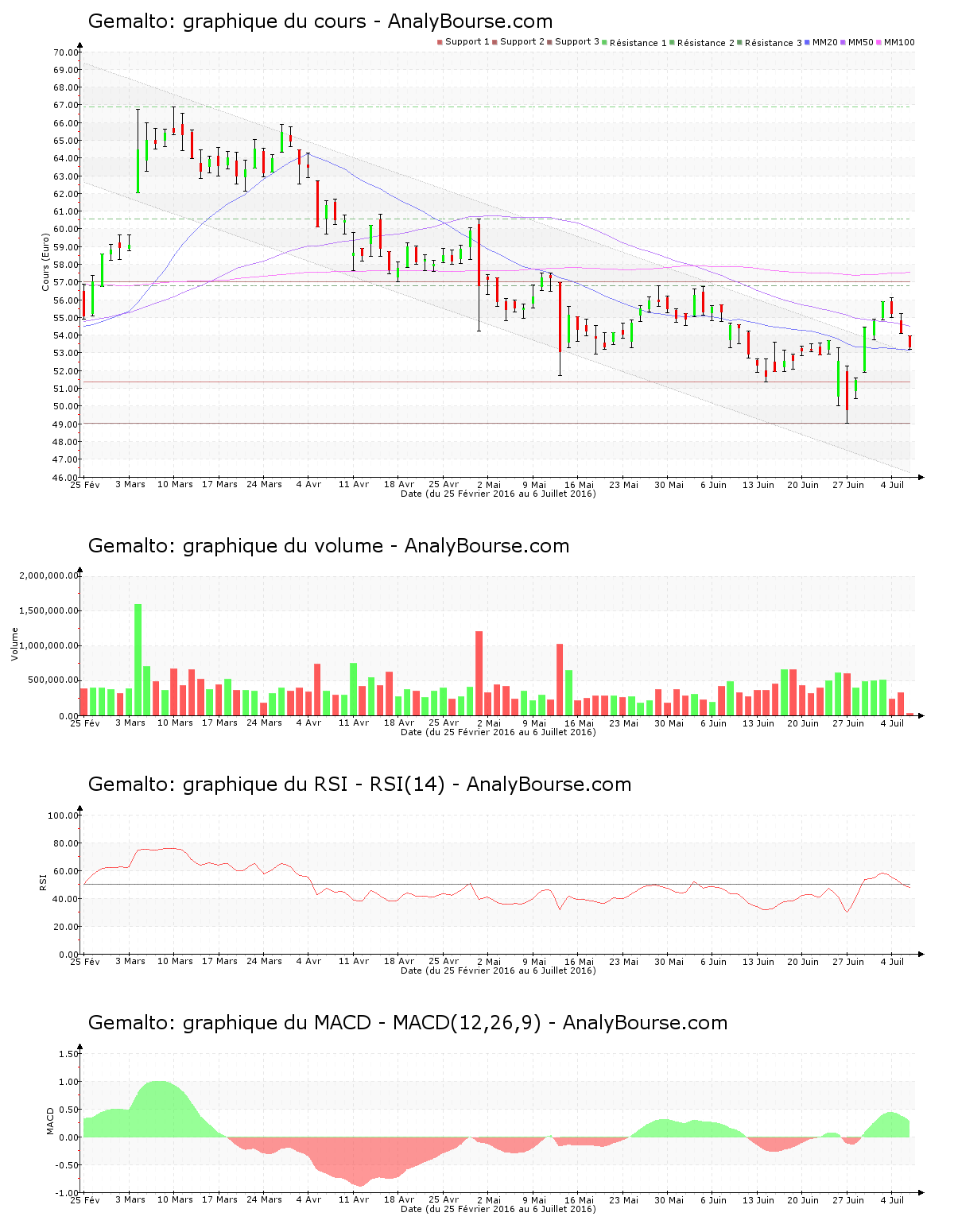This screenshot has height=1232, width=954.
Task: Click the Résistance 1 legend color square
Action: tap(605, 42)
